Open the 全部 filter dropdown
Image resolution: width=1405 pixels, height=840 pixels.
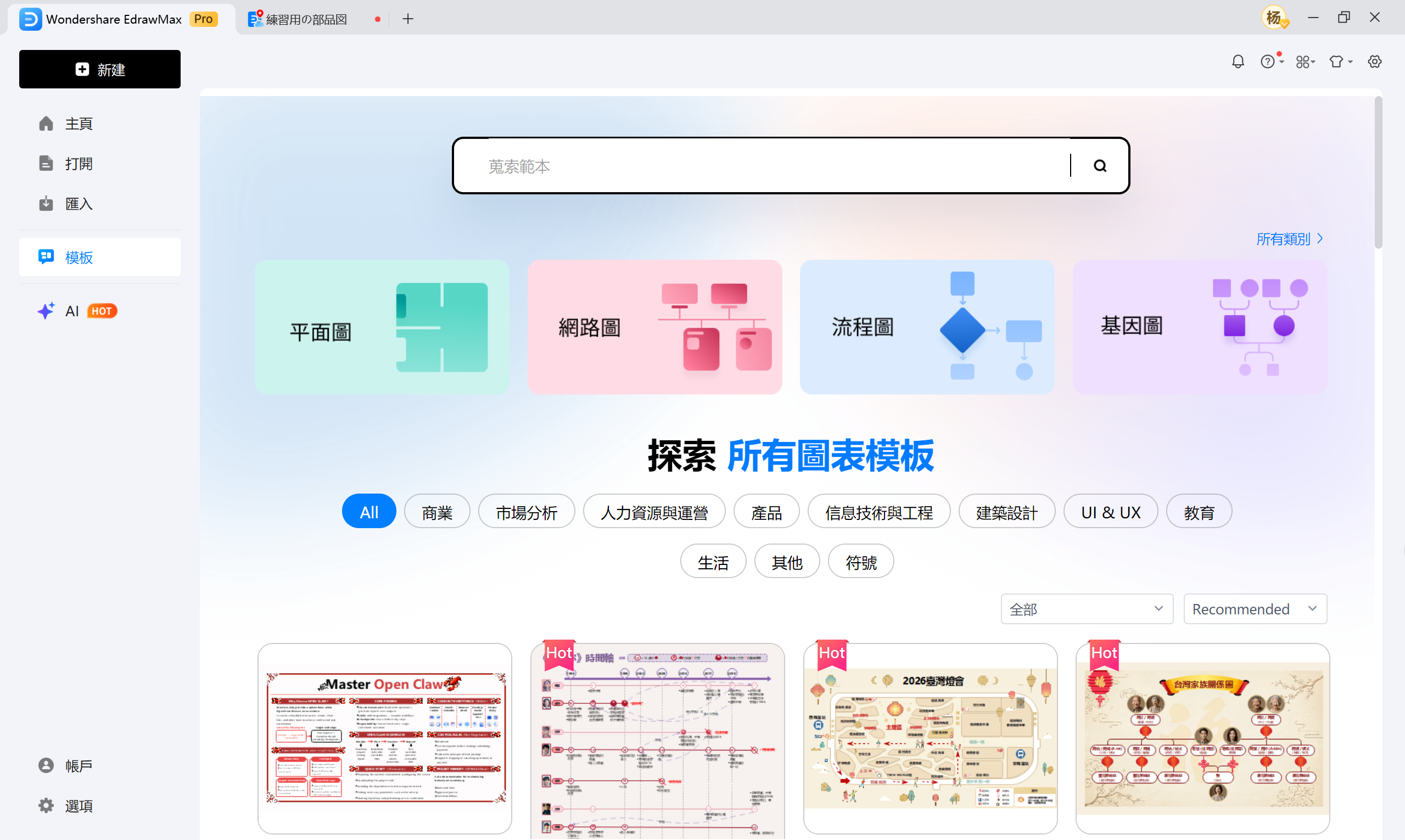point(1086,608)
